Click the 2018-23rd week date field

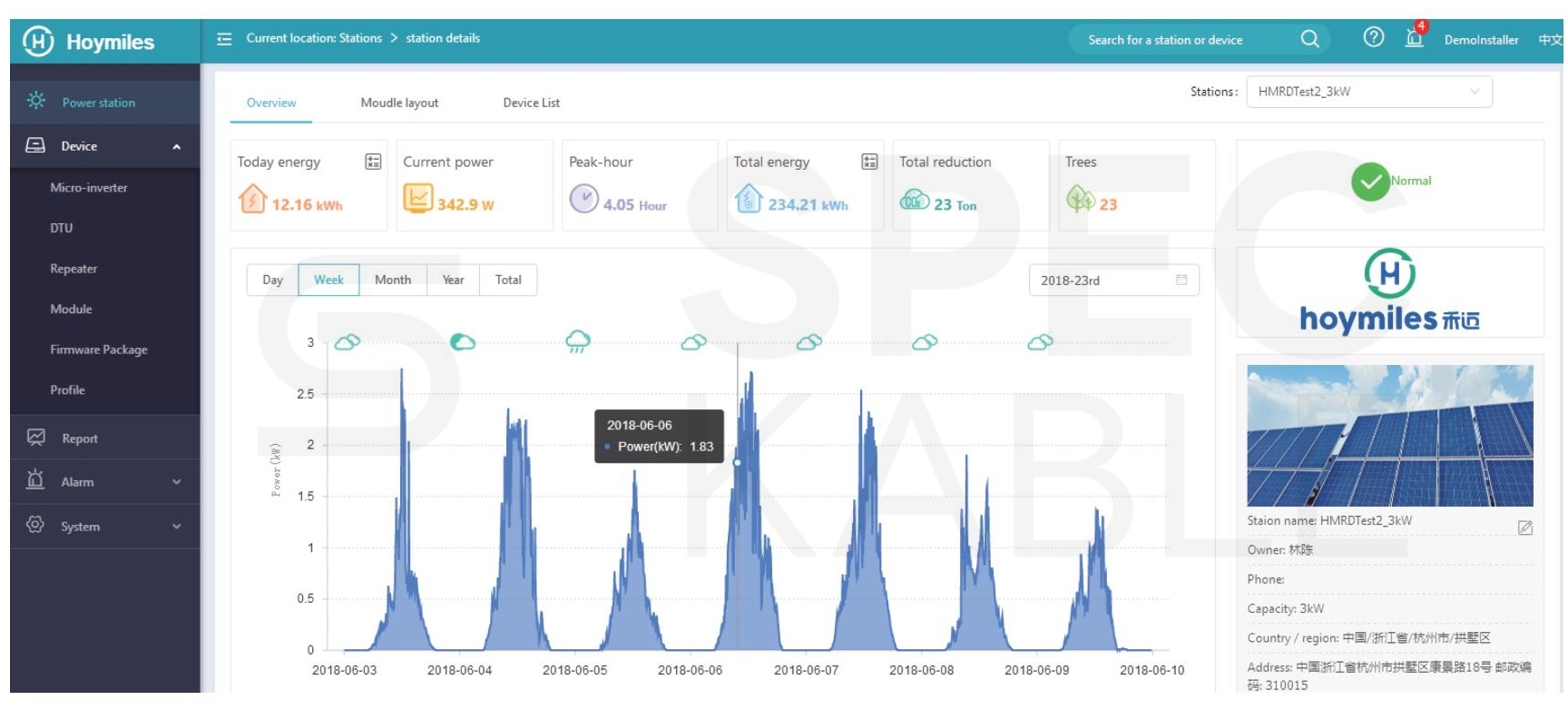[x=1113, y=280]
